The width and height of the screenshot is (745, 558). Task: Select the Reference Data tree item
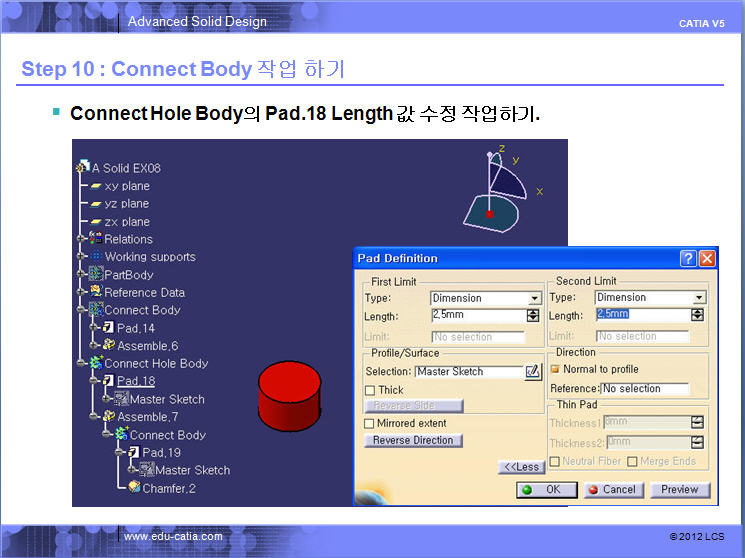[144, 292]
